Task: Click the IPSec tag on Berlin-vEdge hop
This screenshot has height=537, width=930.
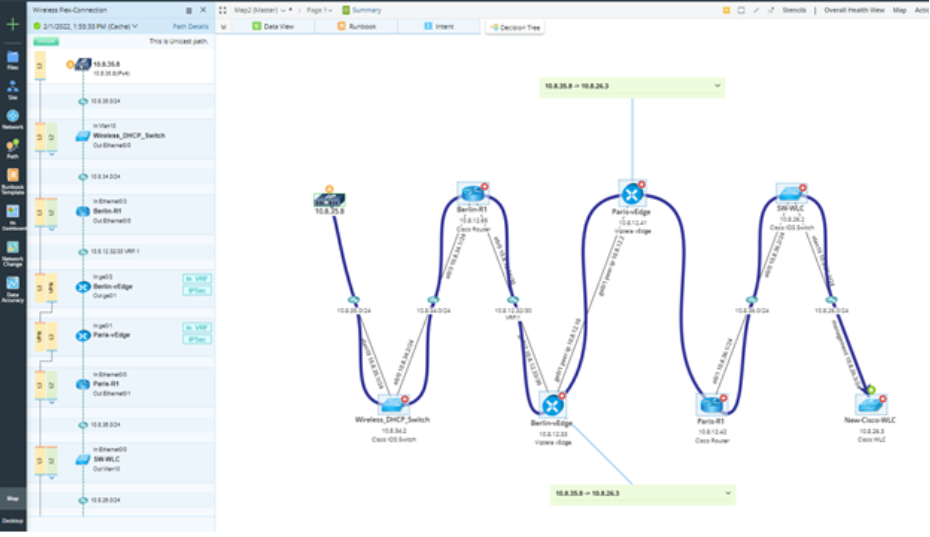Action: [x=195, y=292]
